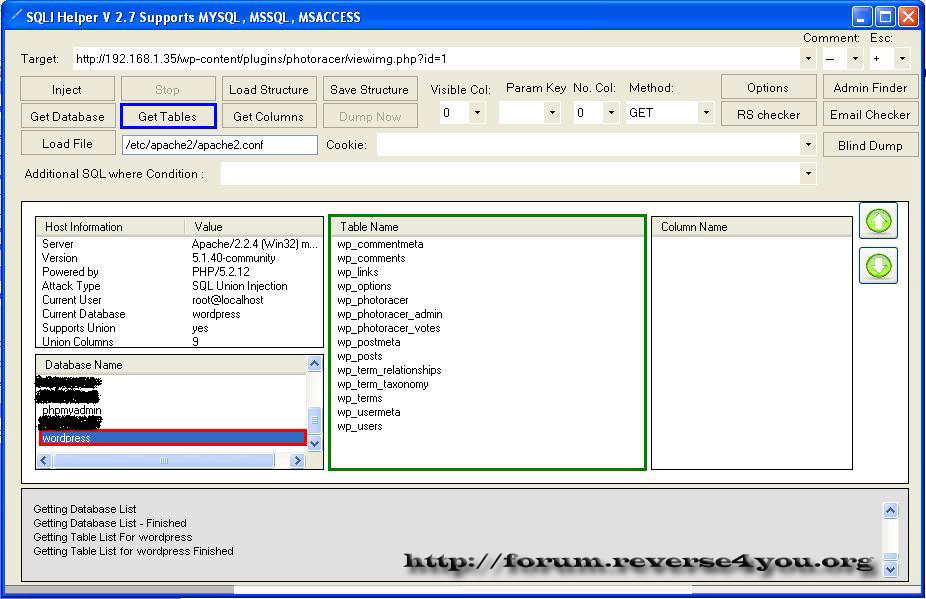Expand the Cookie dropdown

[808, 145]
